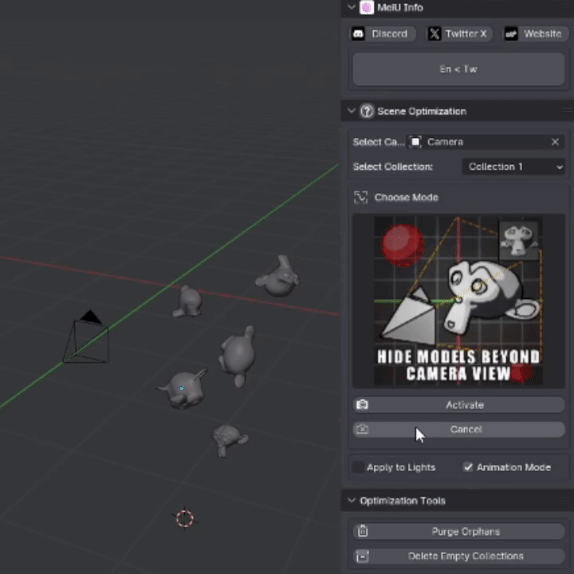The image size is (574, 574).
Task: Click the Select Collection: label
Action: [392, 167]
